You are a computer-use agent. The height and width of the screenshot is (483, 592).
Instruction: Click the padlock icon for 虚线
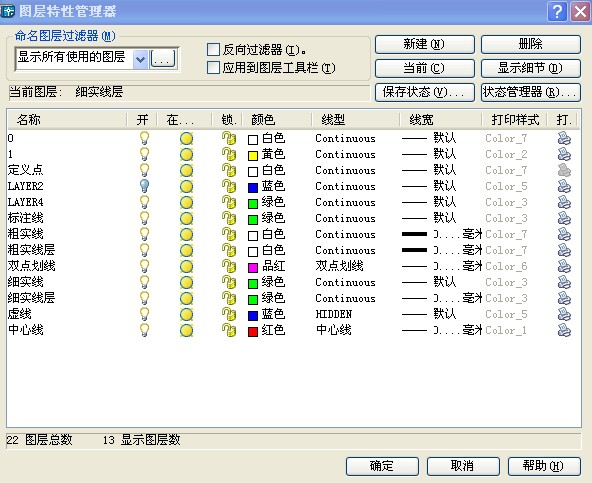click(229, 314)
